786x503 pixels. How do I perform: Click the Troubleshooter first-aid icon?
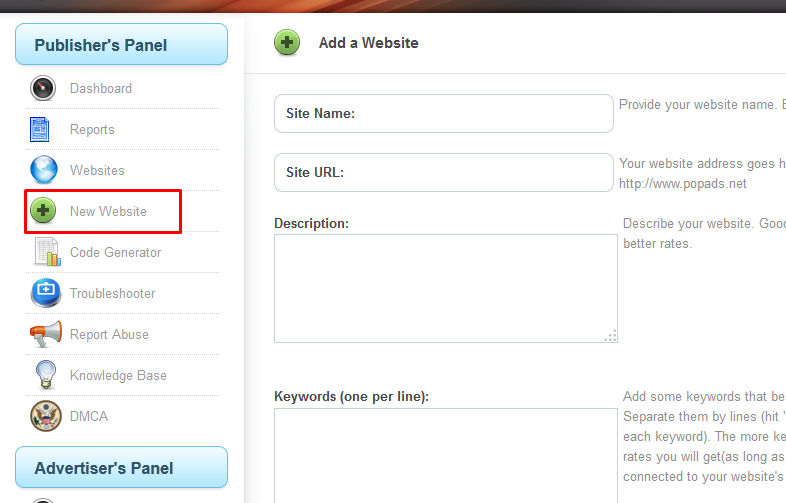coord(44,293)
